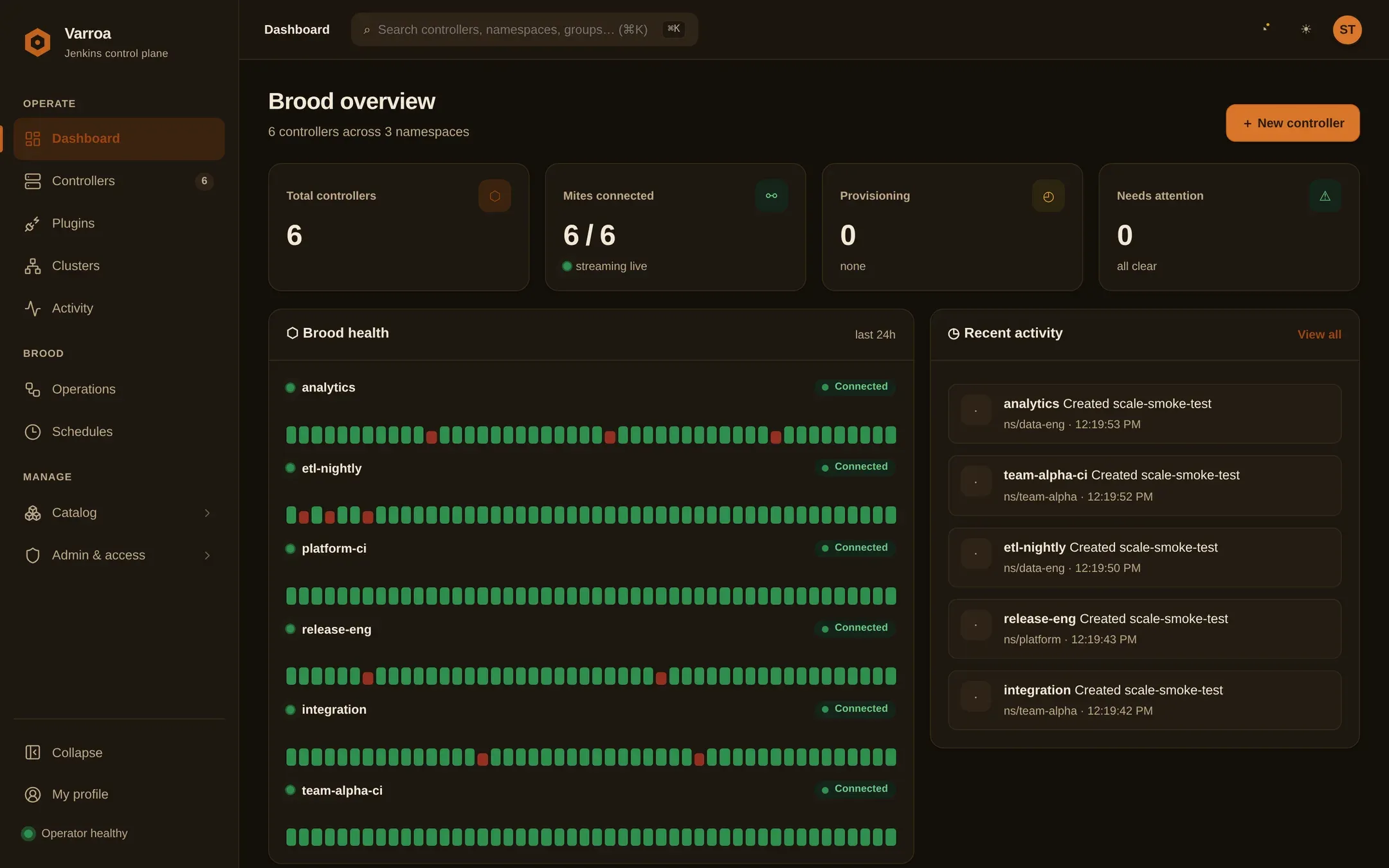Click the icon beside release-eng activity entry
Image resolution: width=1389 pixels, height=868 pixels.
click(976, 625)
